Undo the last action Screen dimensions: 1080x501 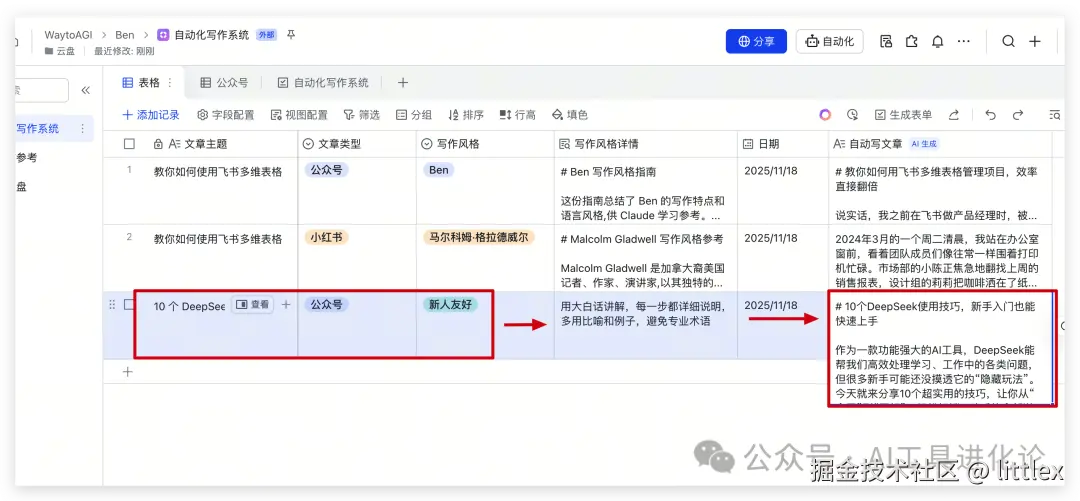coord(990,115)
